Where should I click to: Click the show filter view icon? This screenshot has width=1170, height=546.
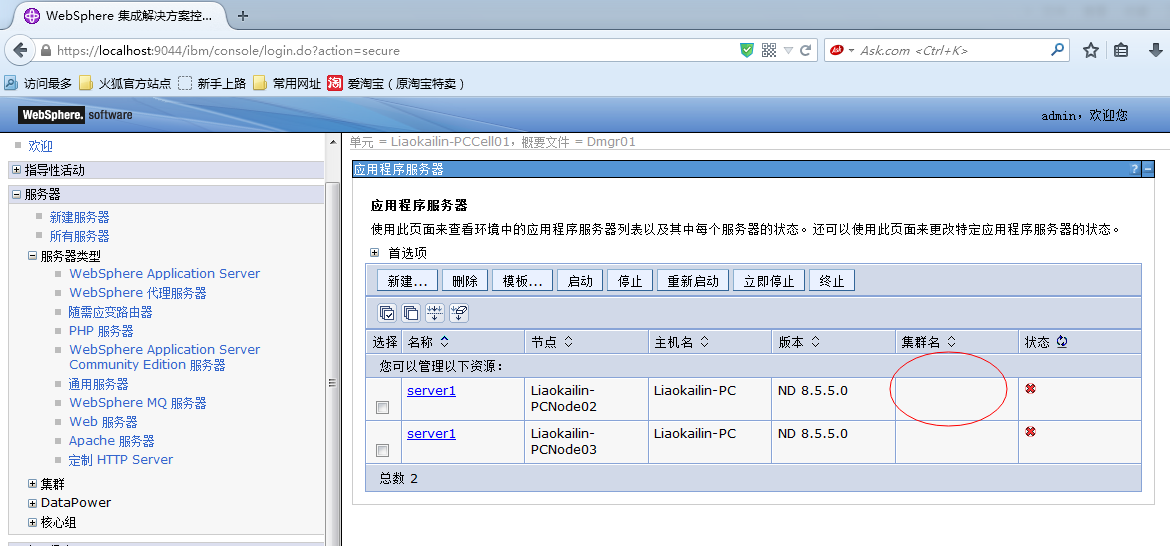[435, 313]
